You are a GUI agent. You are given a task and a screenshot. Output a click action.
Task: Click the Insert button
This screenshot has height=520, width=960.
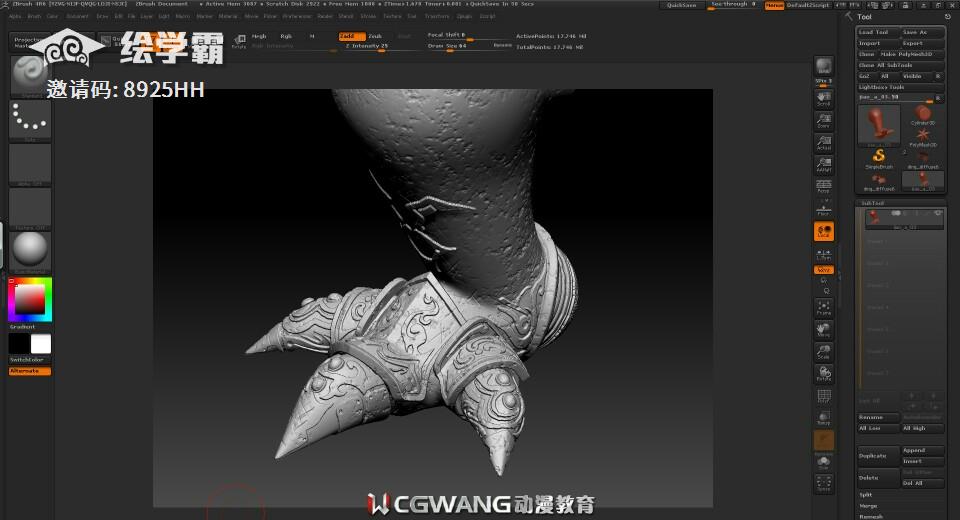922,461
